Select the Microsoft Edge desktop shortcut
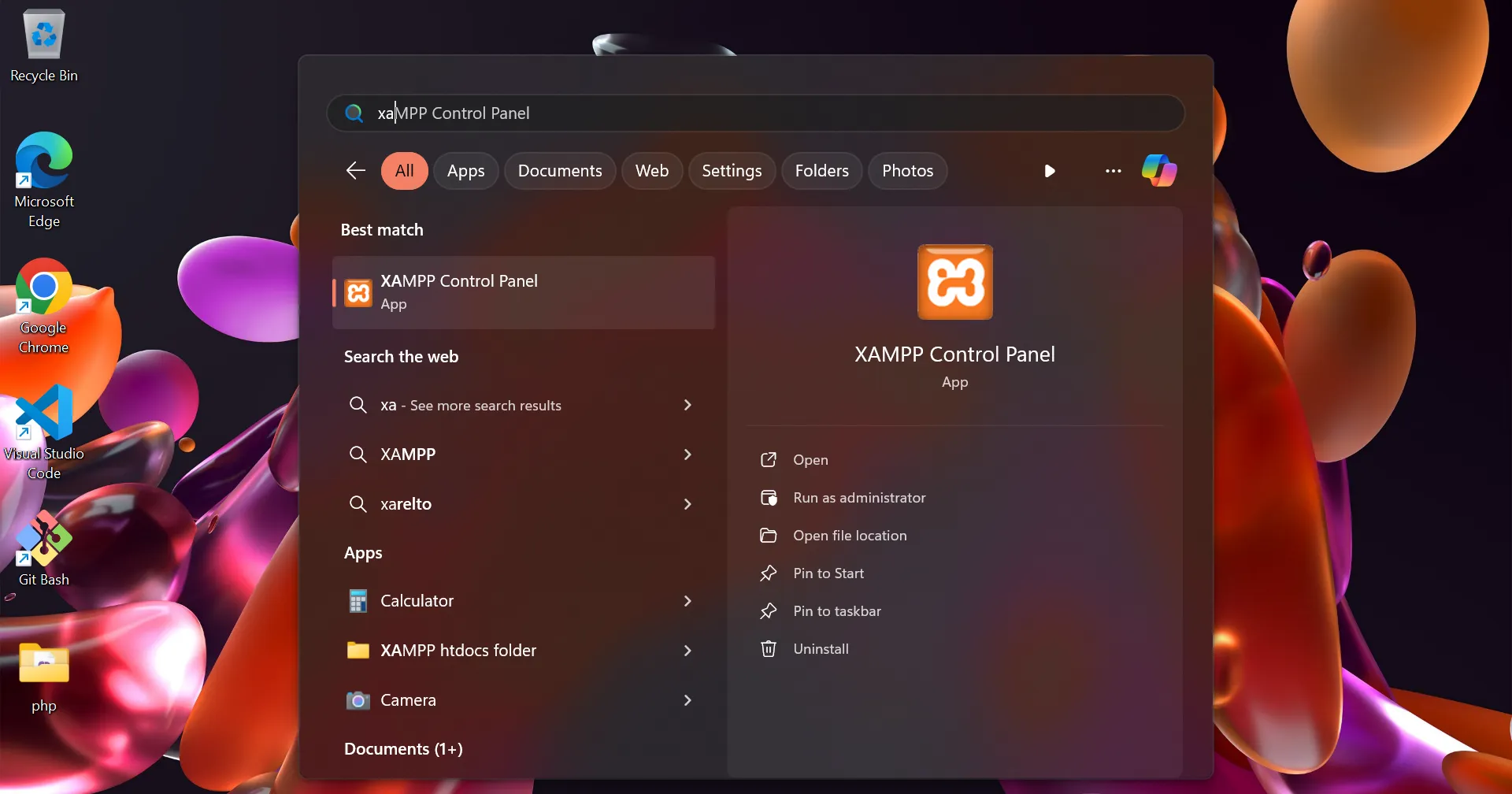Viewport: 1512px width, 794px height. (x=44, y=180)
